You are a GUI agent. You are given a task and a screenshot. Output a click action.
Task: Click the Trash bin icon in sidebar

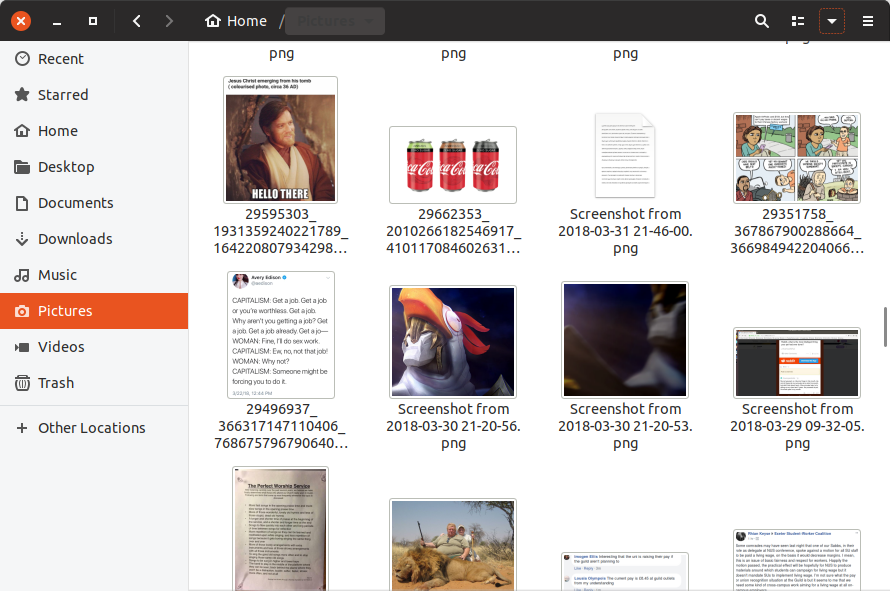22,383
